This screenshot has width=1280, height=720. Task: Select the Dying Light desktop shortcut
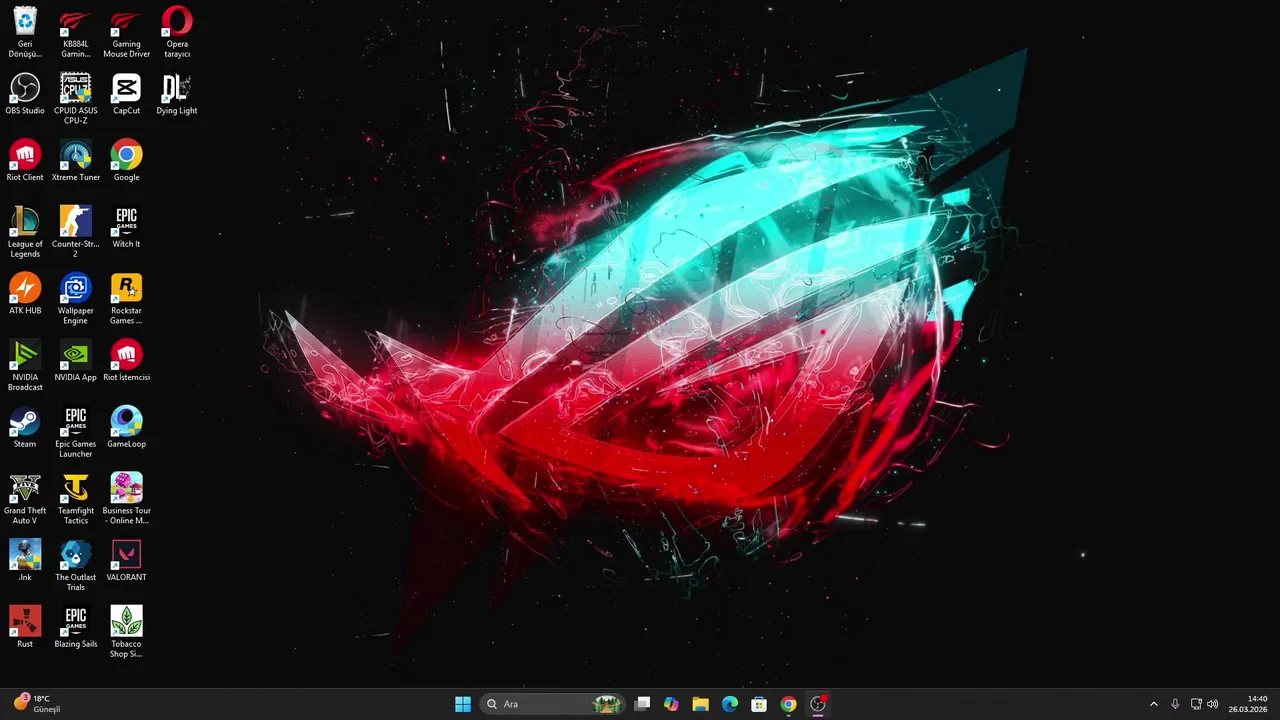pyautogui.click(x=177, y=94)
